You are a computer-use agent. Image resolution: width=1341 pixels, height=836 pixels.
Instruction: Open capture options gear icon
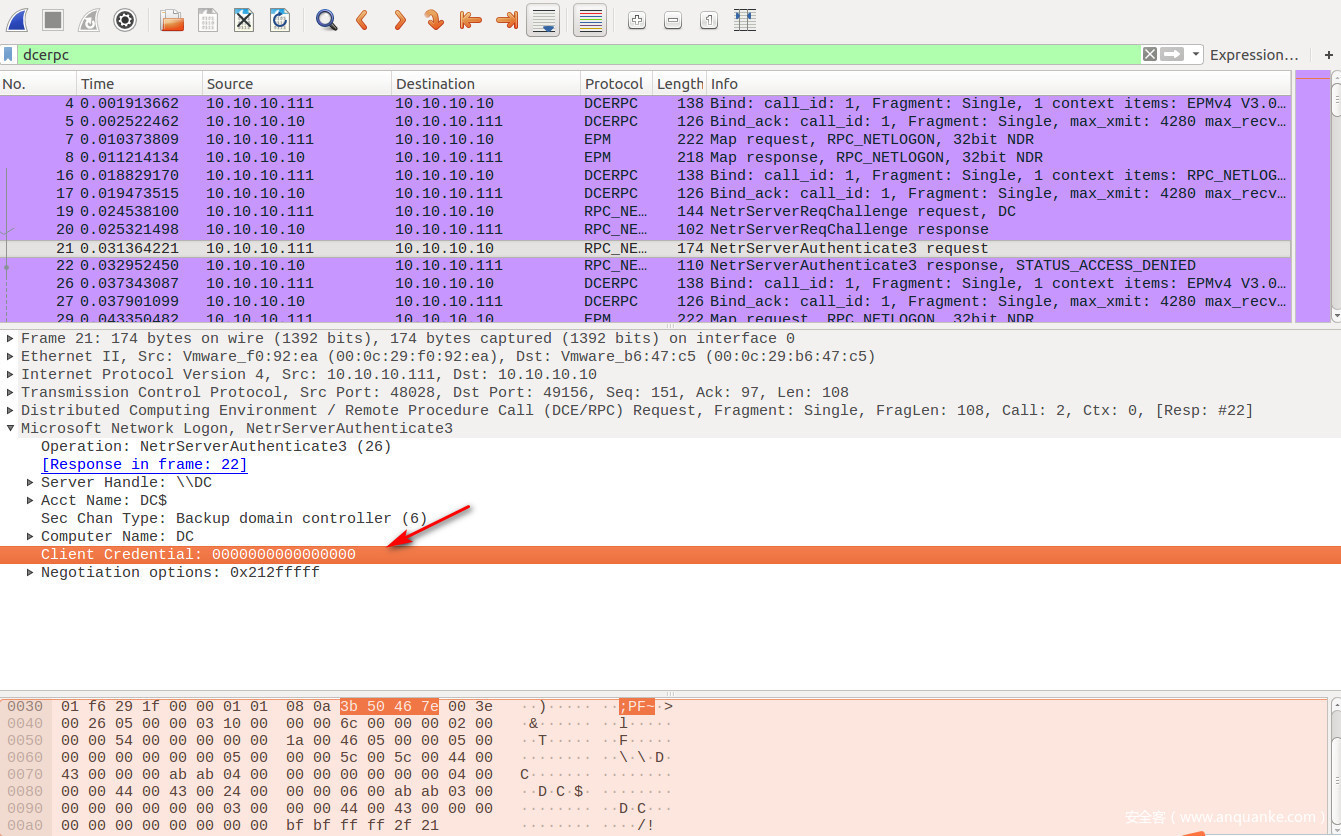(x=125, y=20)
